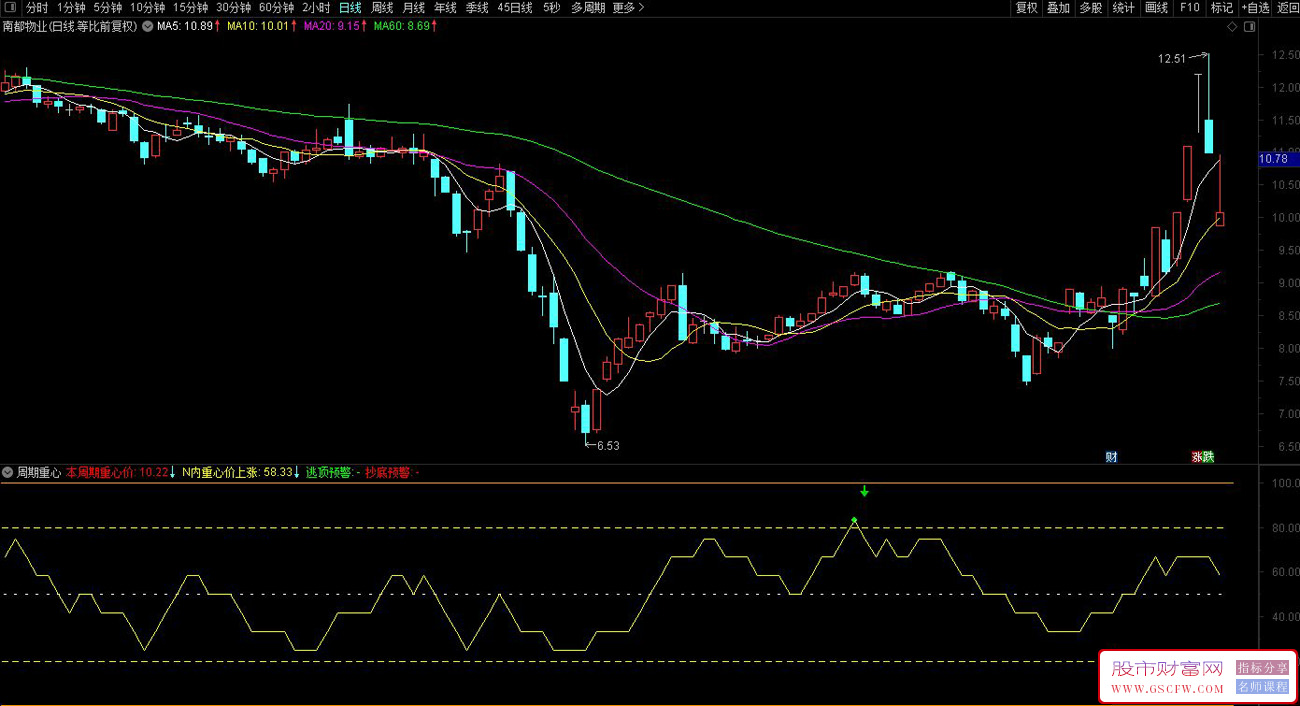Open the 周期重心 indicator dropdown

tap(9, 472)
